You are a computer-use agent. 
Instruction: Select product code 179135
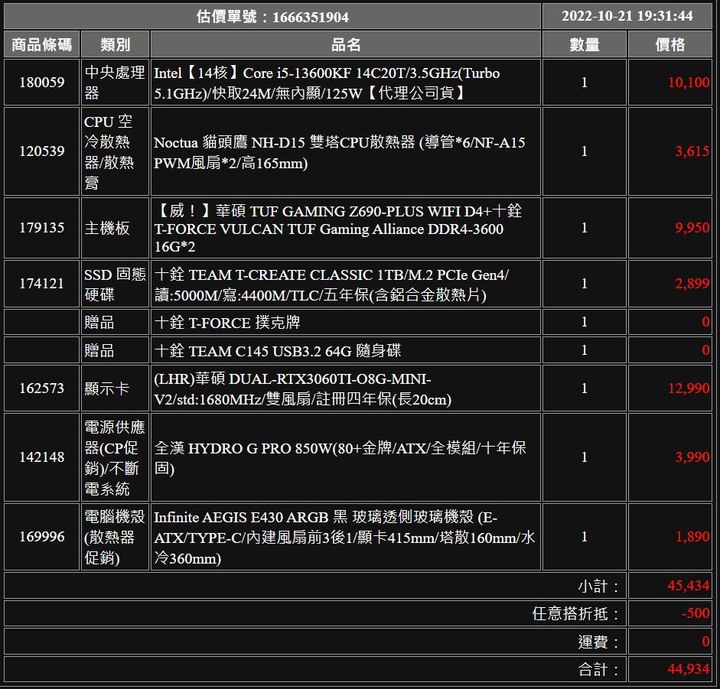[42, 227]
